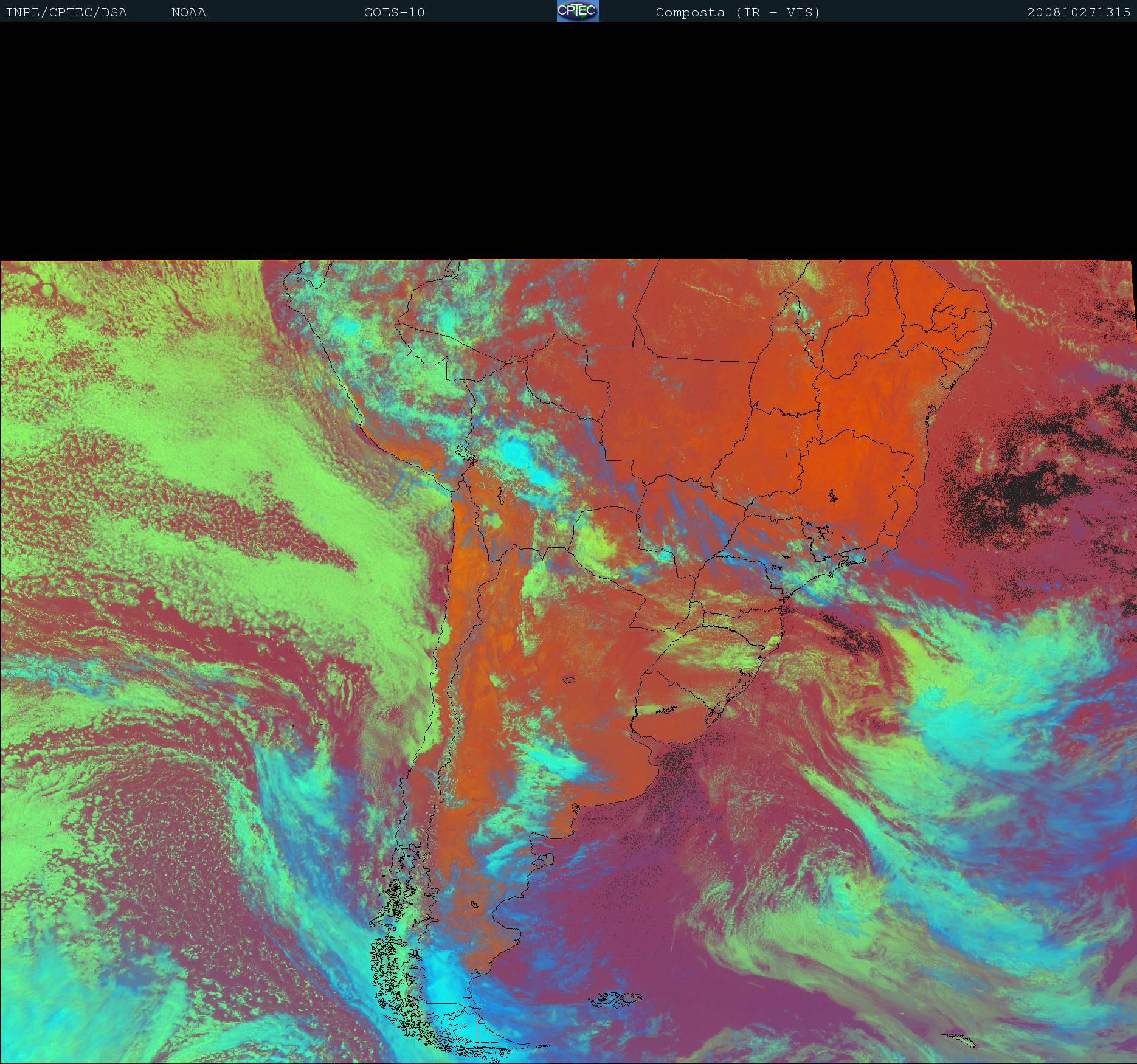Select the GOES-10 satellite label

394,12
